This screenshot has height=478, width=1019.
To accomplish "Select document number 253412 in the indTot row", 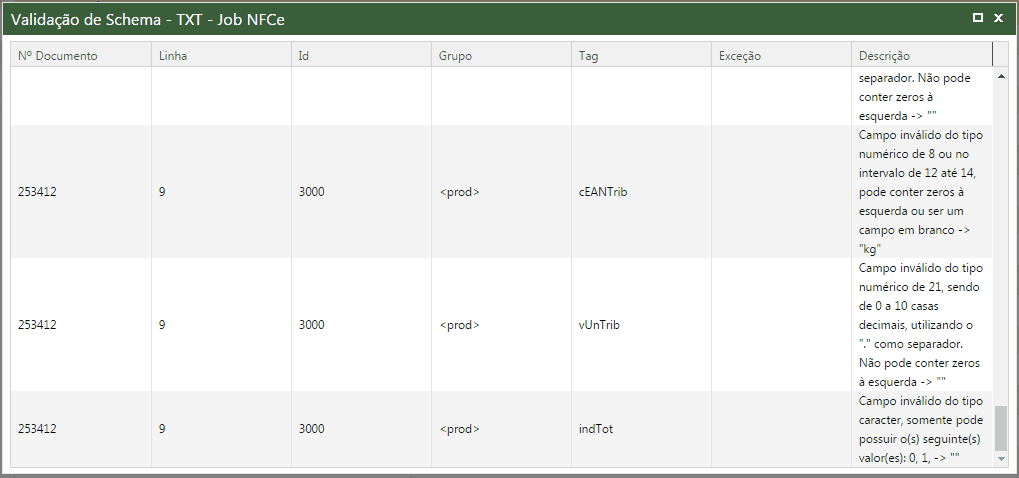I will click(37, 429).
